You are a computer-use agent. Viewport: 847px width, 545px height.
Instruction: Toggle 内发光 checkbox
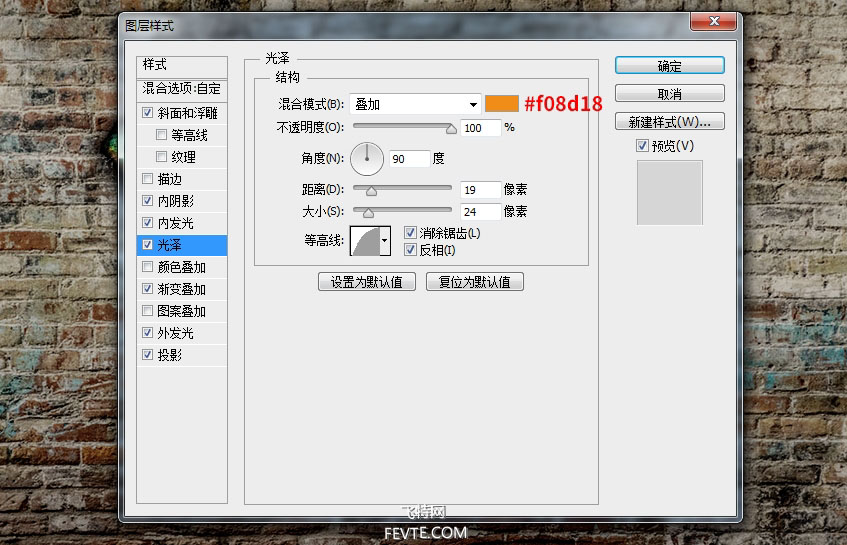tap(147, 223)
